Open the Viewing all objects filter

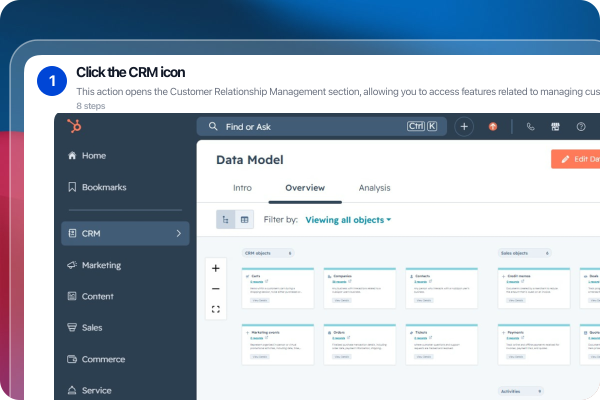(348, 220)
